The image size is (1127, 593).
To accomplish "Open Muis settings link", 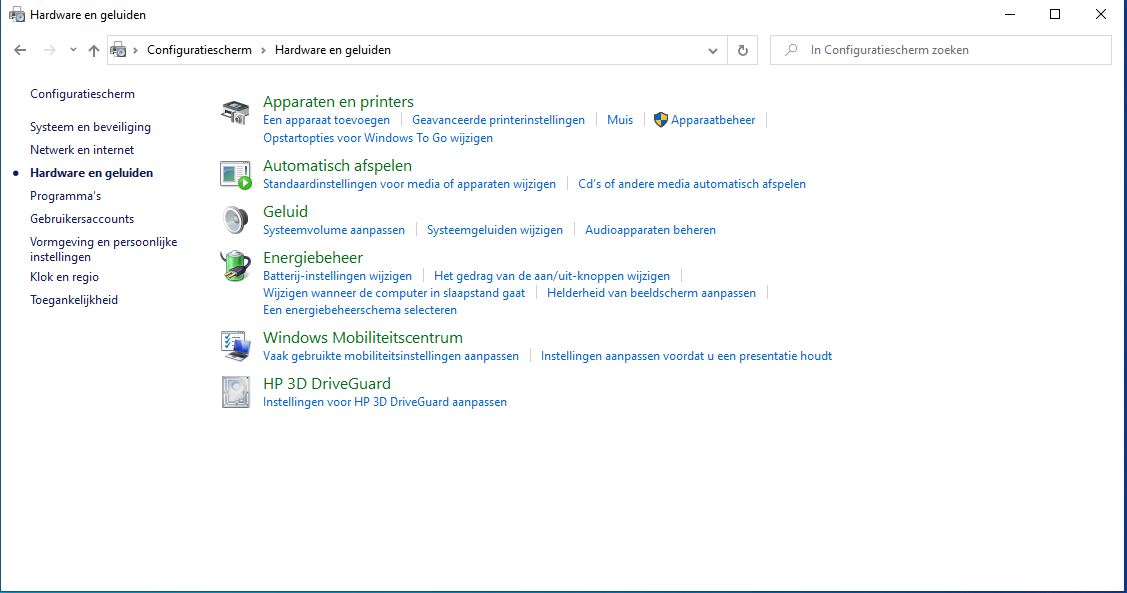I will (620, 120).
